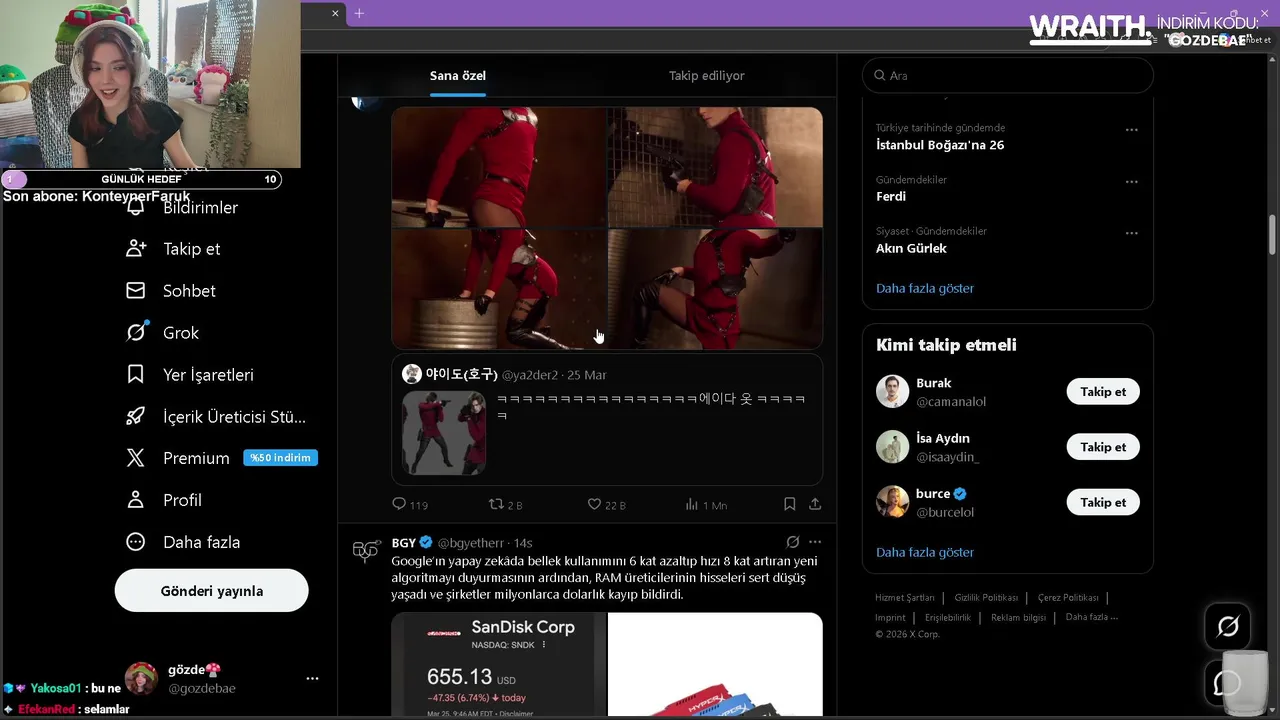Open Sohbet envelope icon
This screenshot has height=720, width=1280.
click(x=136, y=290)
